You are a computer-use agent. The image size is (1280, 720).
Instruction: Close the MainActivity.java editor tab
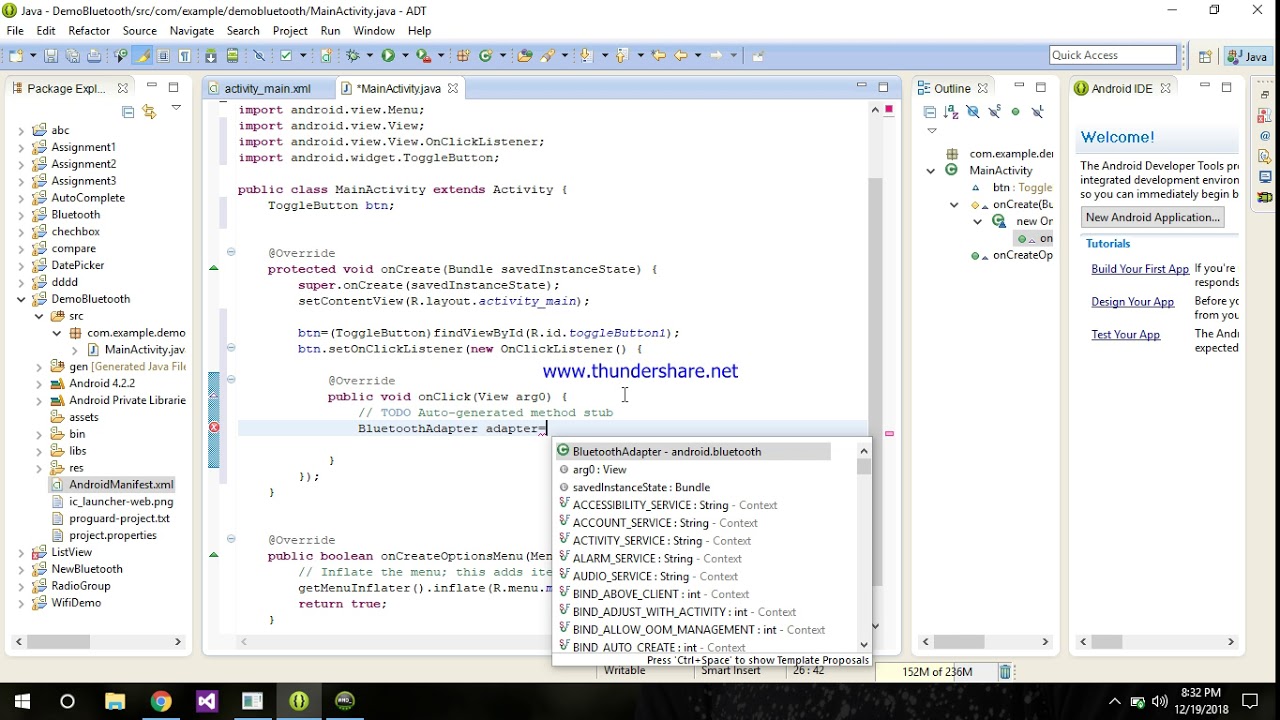(452, 88)
